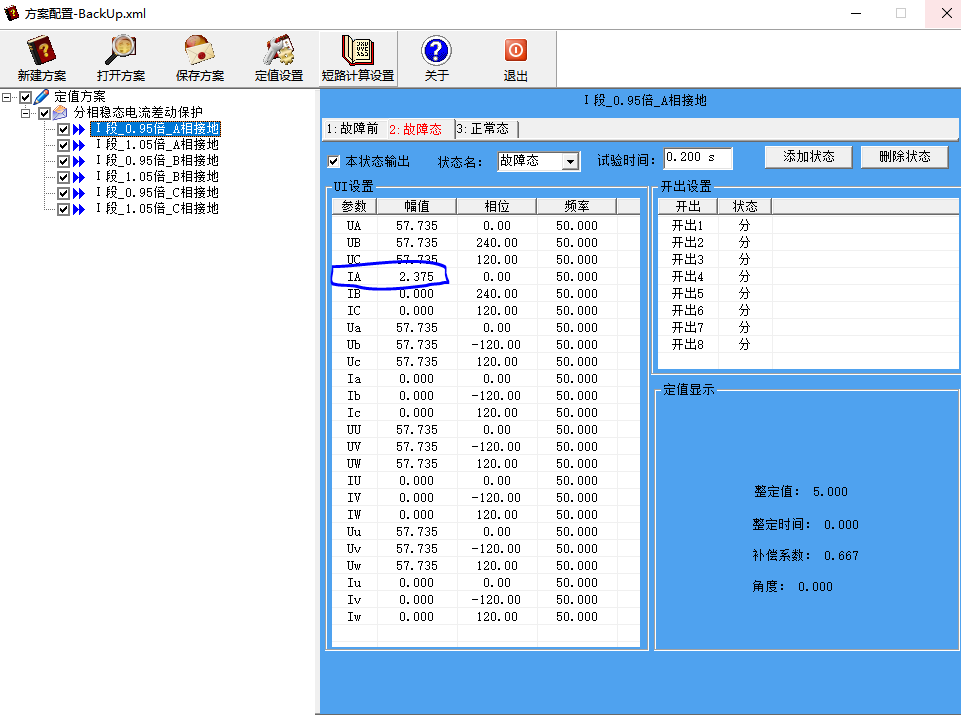The height and width of the screenshot is (715, 961).
Task: Switch to the 1:故障前 tab
Action: tap(352, 129)
